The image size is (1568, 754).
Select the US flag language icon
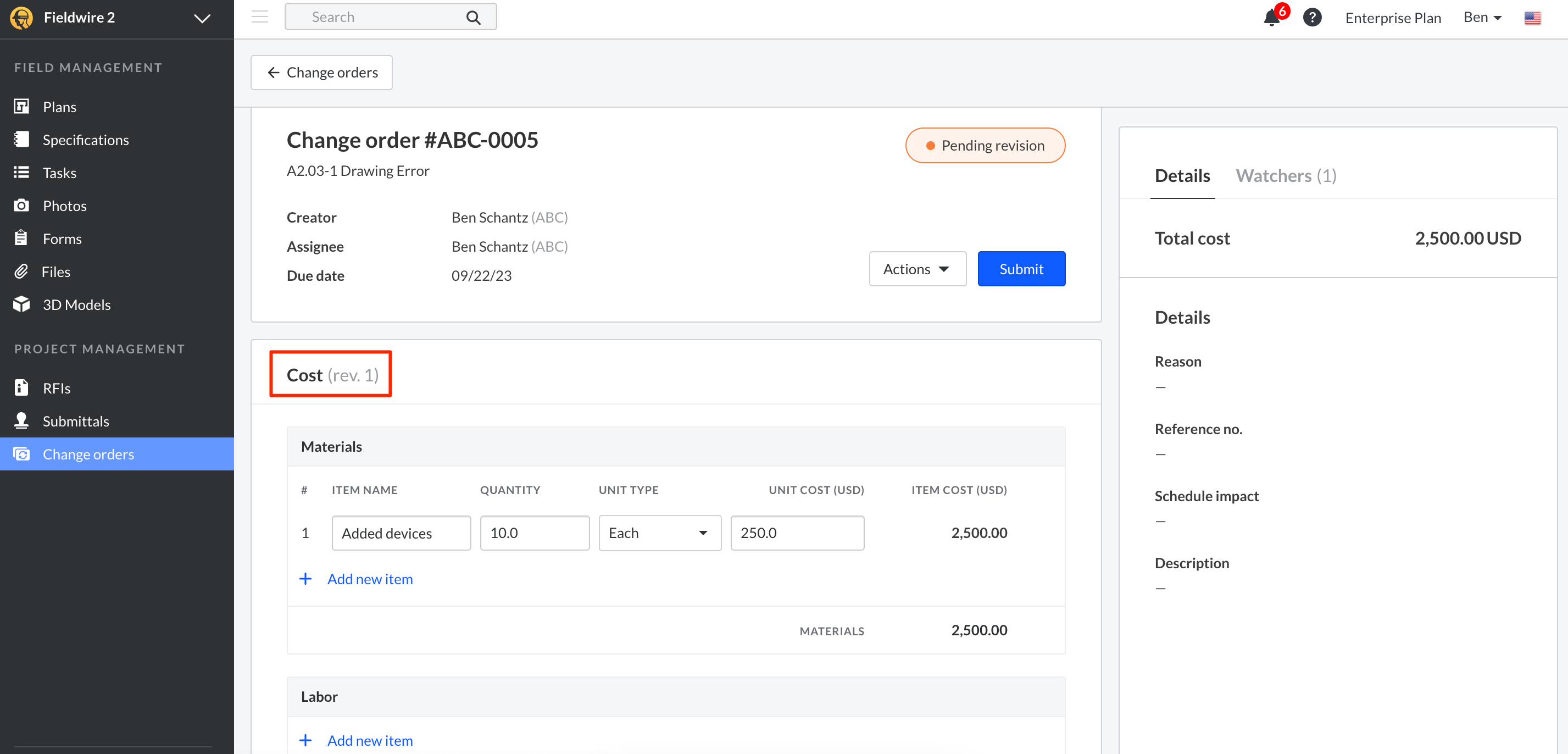click(x=1532, y=18)
